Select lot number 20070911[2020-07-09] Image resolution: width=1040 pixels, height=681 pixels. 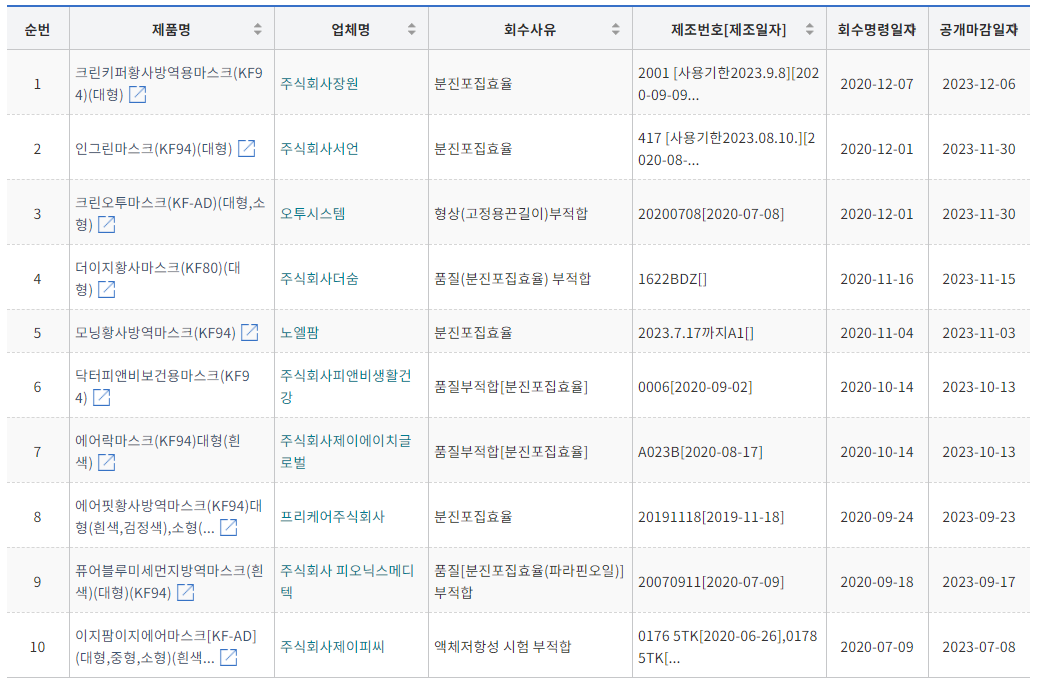pos(711,582)
